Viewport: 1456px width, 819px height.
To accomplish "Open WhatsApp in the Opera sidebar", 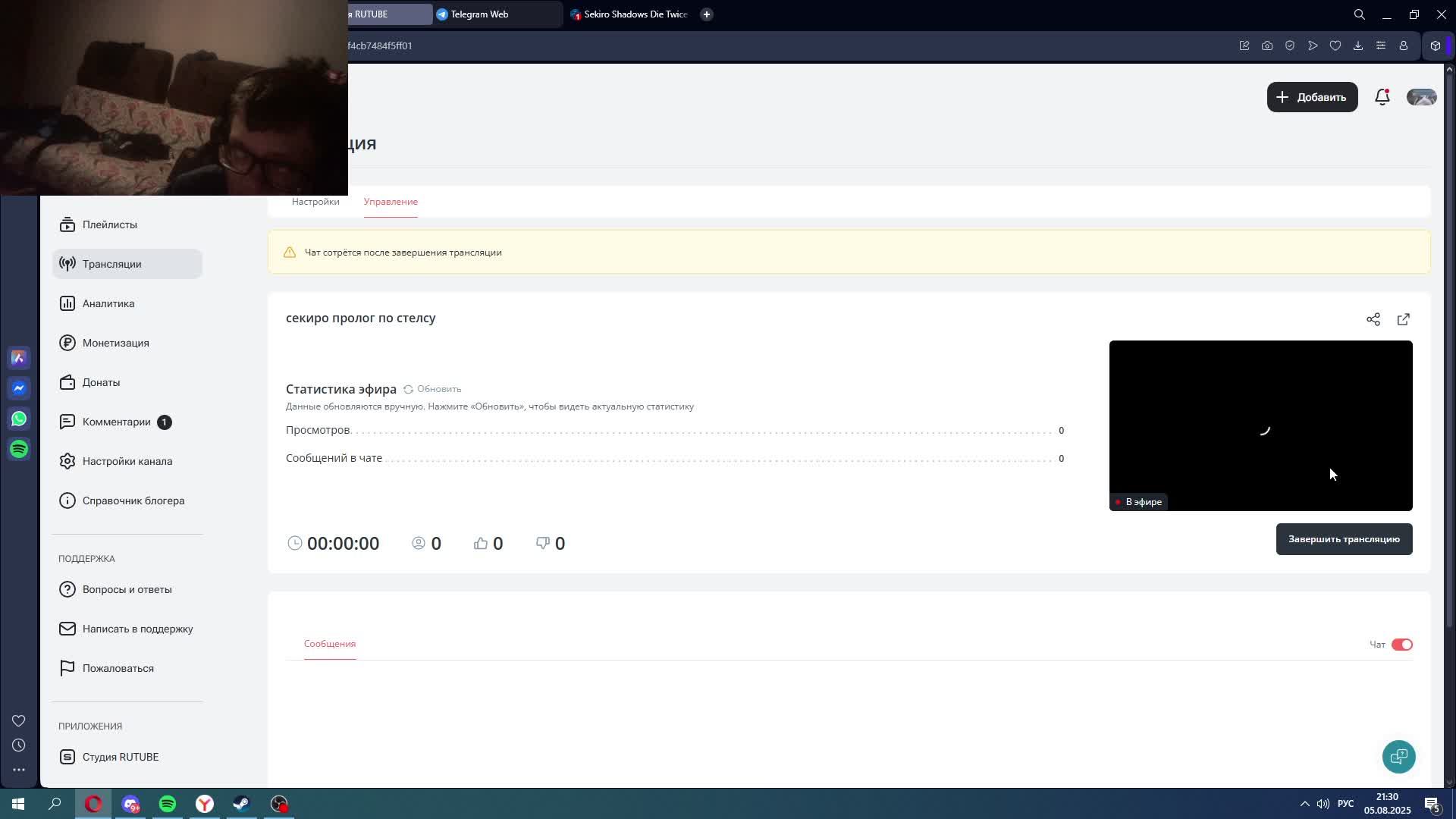I will pyautogui.click(x=19, y=419).
